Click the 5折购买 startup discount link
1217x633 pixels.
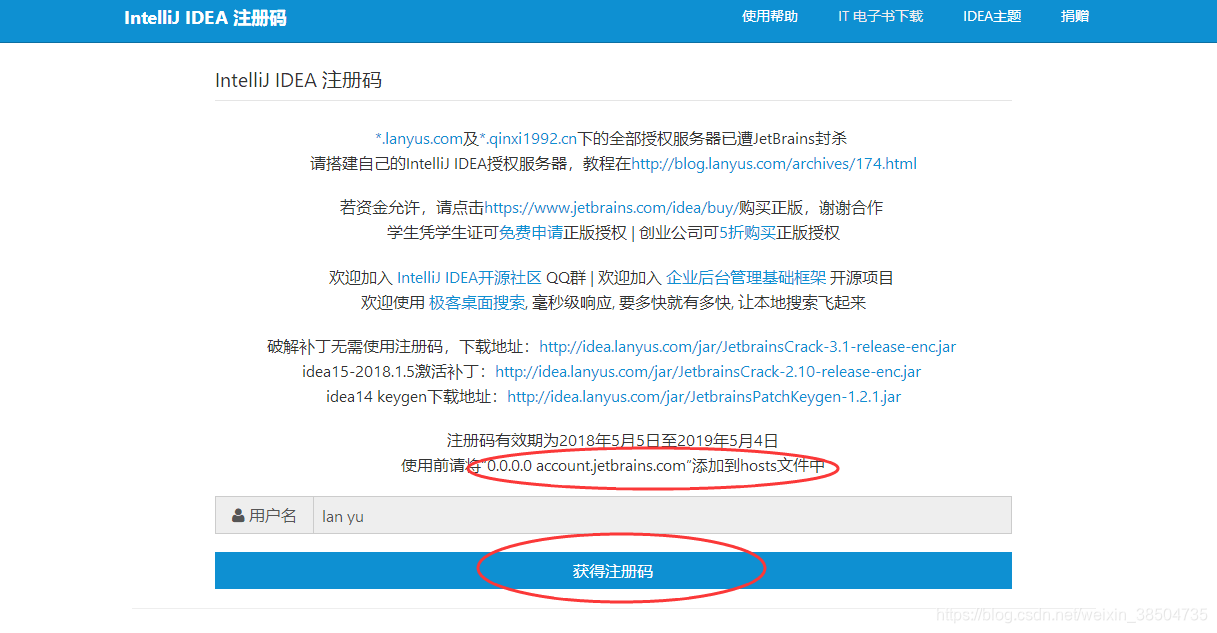[748, 233]
